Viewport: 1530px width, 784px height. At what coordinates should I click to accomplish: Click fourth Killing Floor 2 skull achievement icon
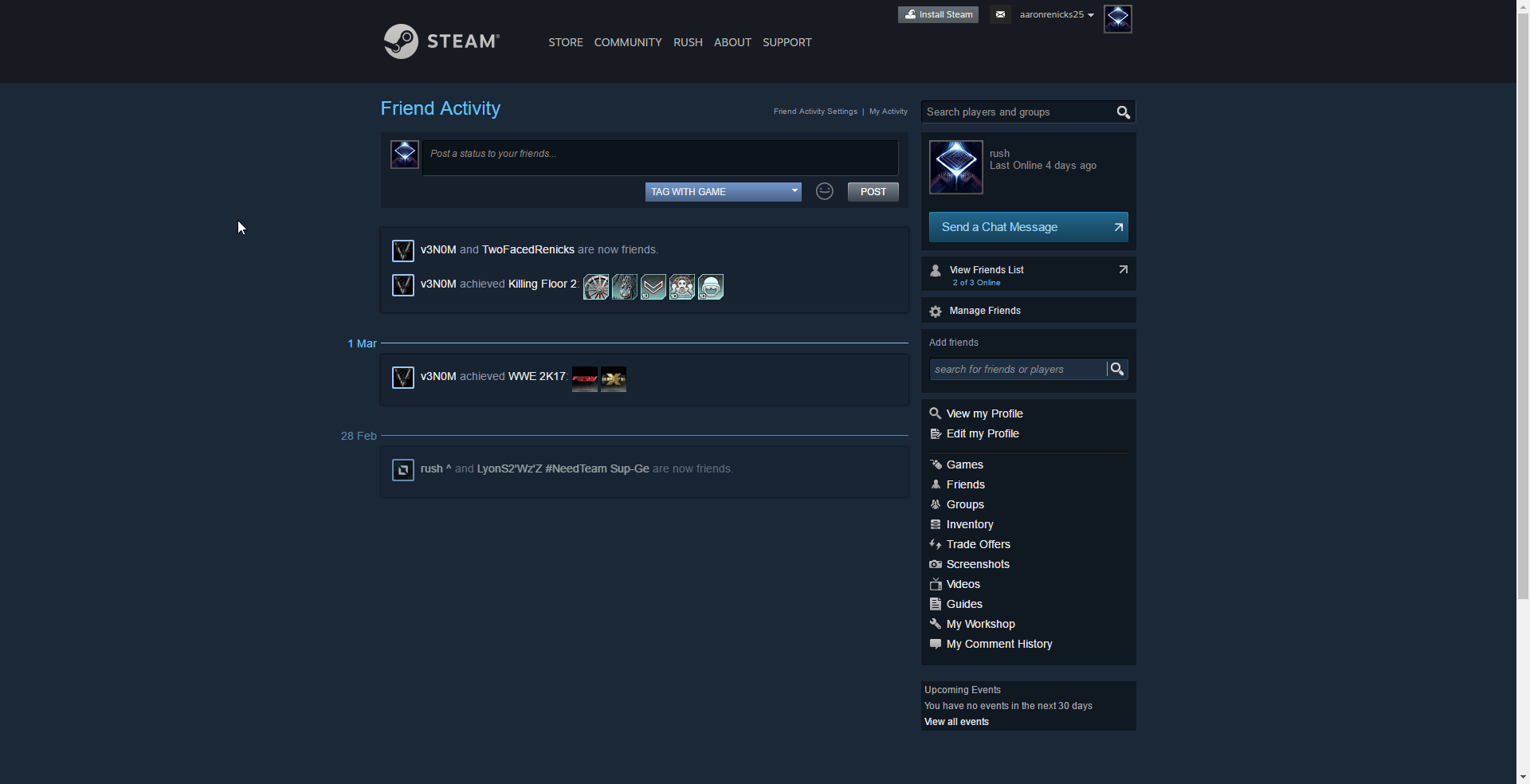point(682,287)
